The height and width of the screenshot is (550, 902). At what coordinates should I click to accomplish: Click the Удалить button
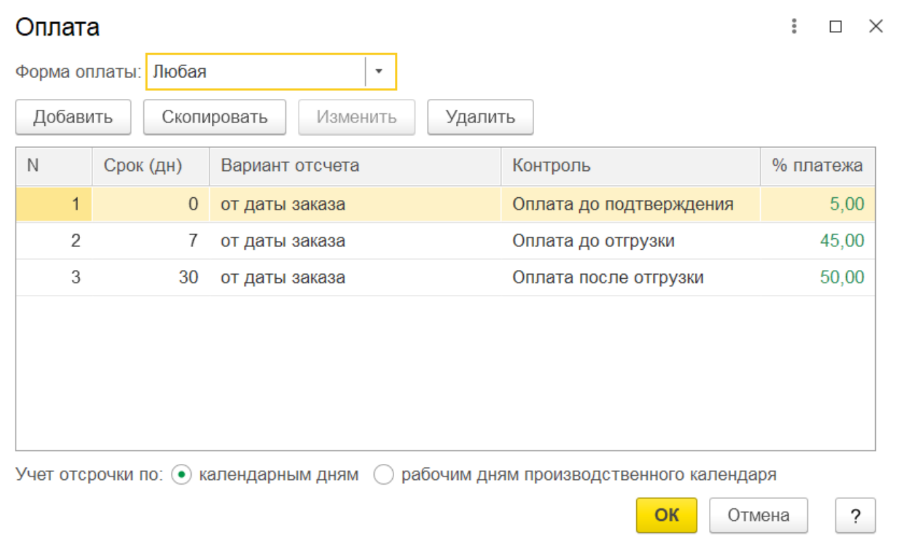480,117
